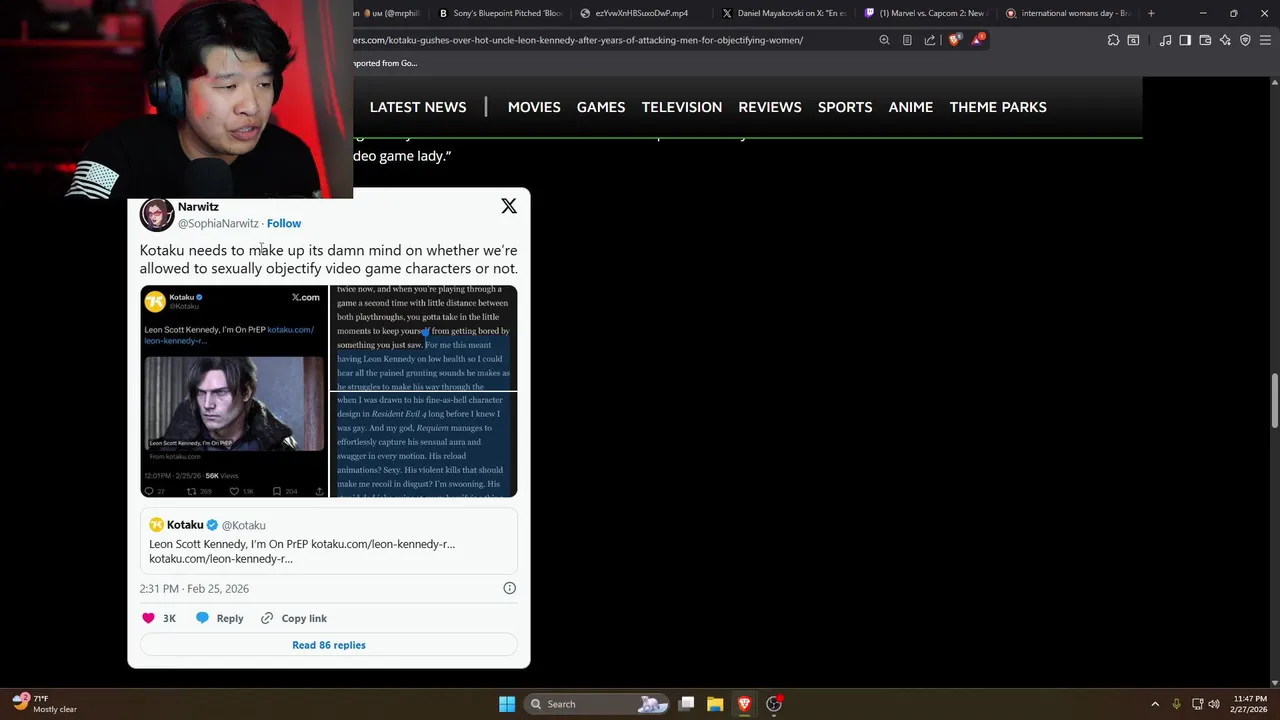Open a new browser tab with plus
The height and width of the screenshot is (720, 1280).
[1151, 13]
